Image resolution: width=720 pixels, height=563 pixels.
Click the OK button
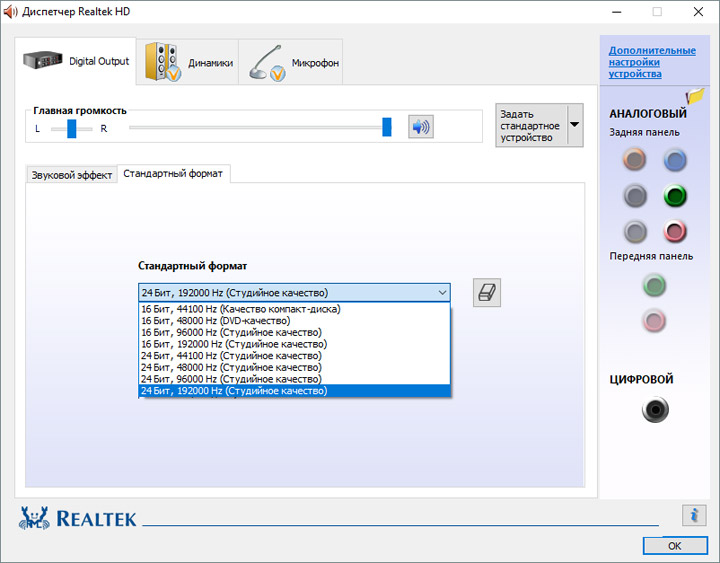click(675, 546)
